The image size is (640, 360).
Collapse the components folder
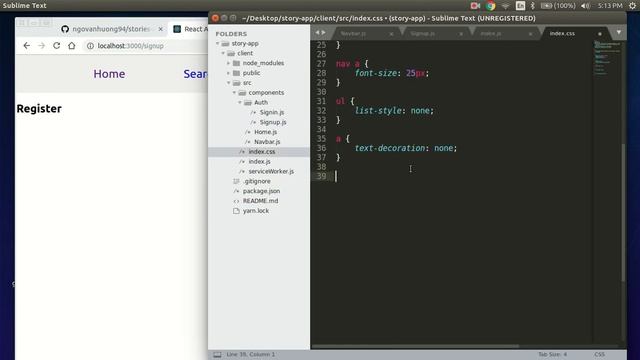point(234,93)
